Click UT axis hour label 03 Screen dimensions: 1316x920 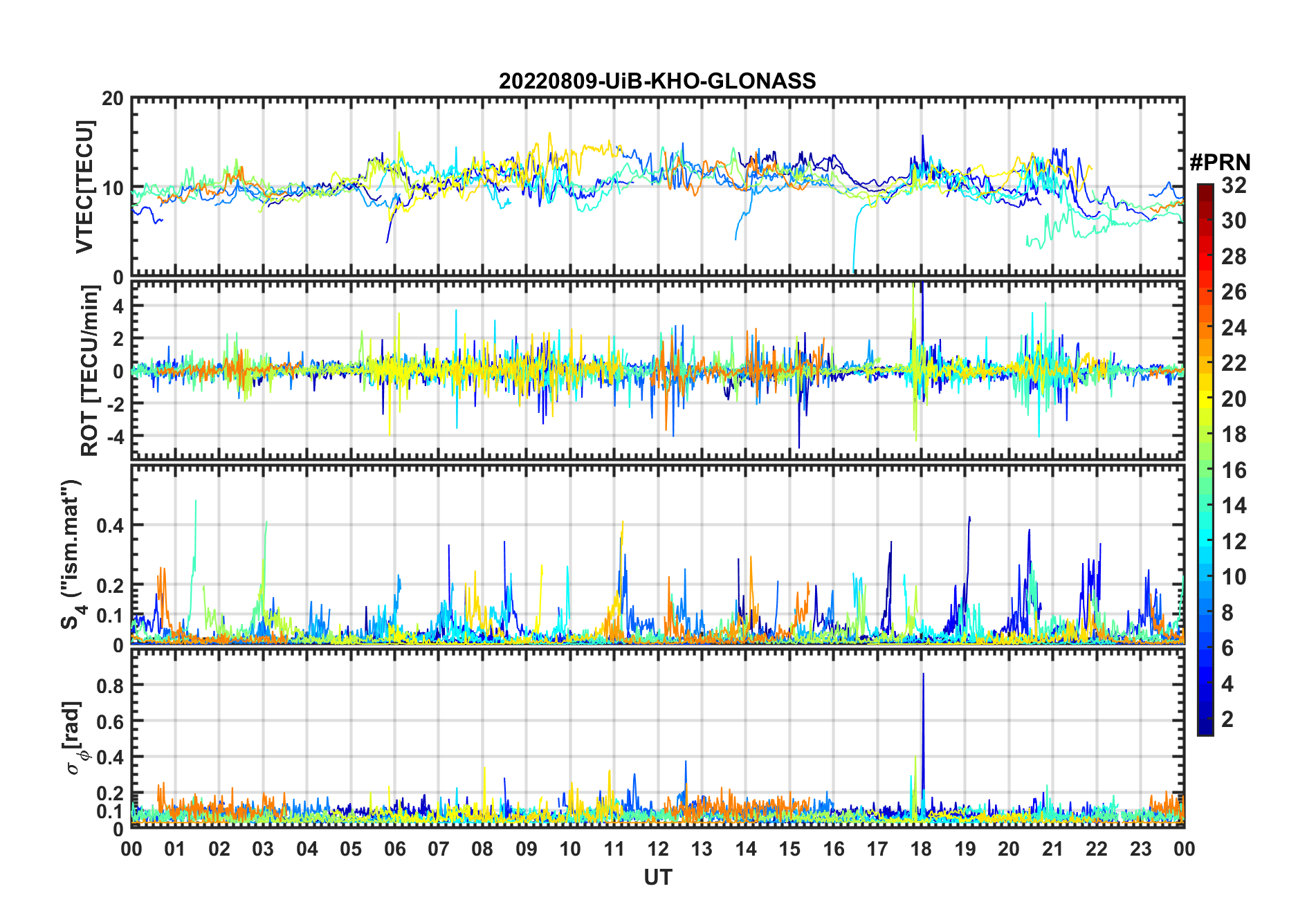tap(263, 849)
